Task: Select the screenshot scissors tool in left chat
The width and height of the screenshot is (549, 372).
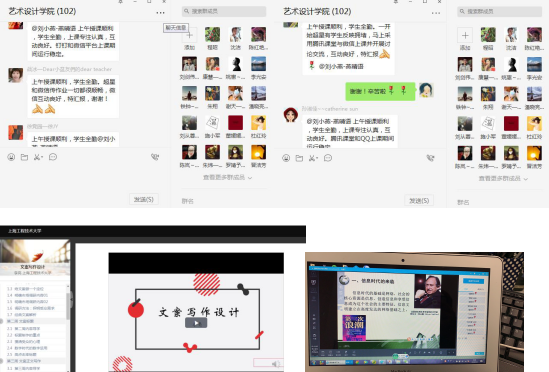Action: (x=37, y=157)
